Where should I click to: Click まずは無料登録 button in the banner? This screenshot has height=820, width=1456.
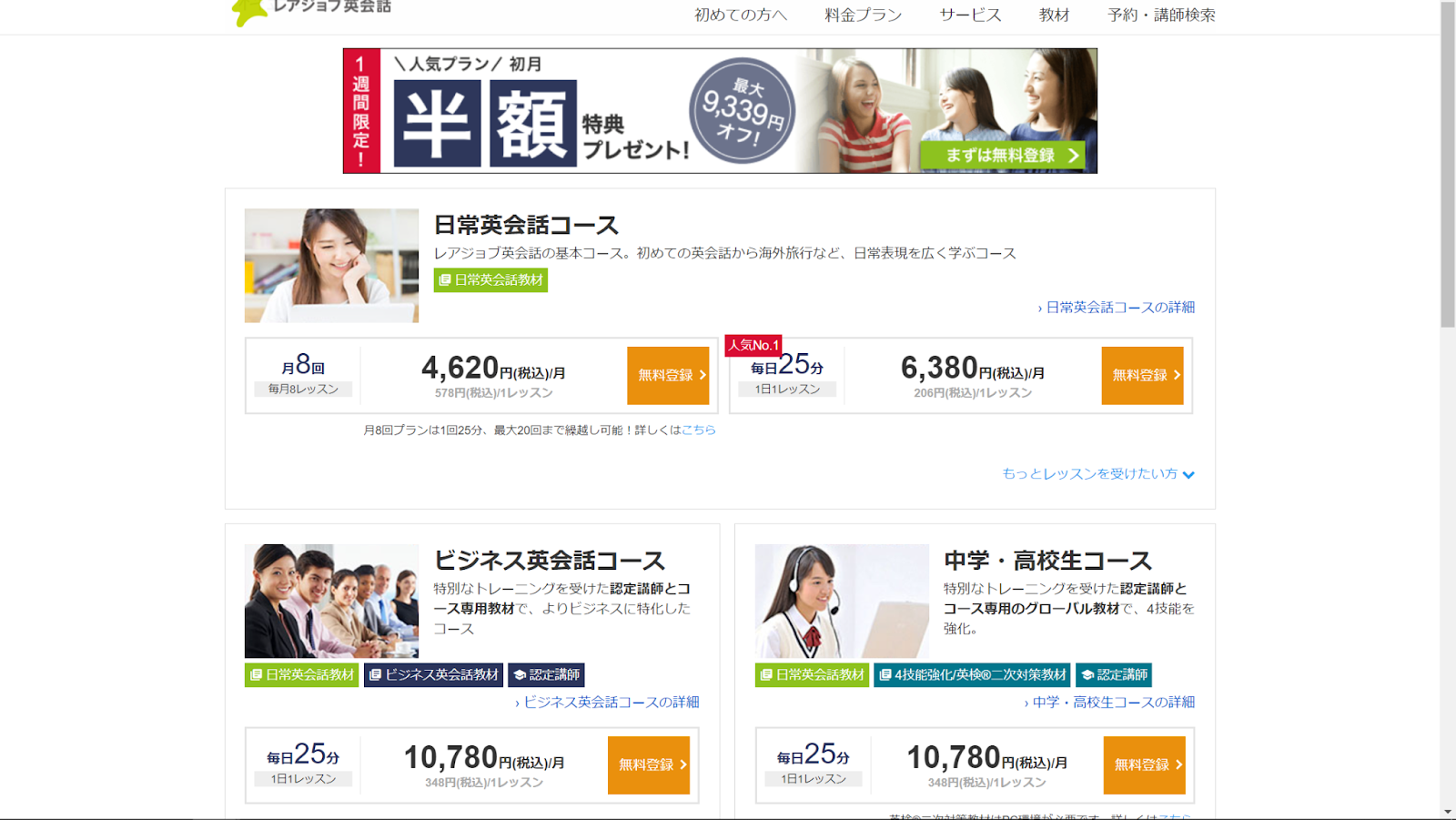[x=1003, y=156]
